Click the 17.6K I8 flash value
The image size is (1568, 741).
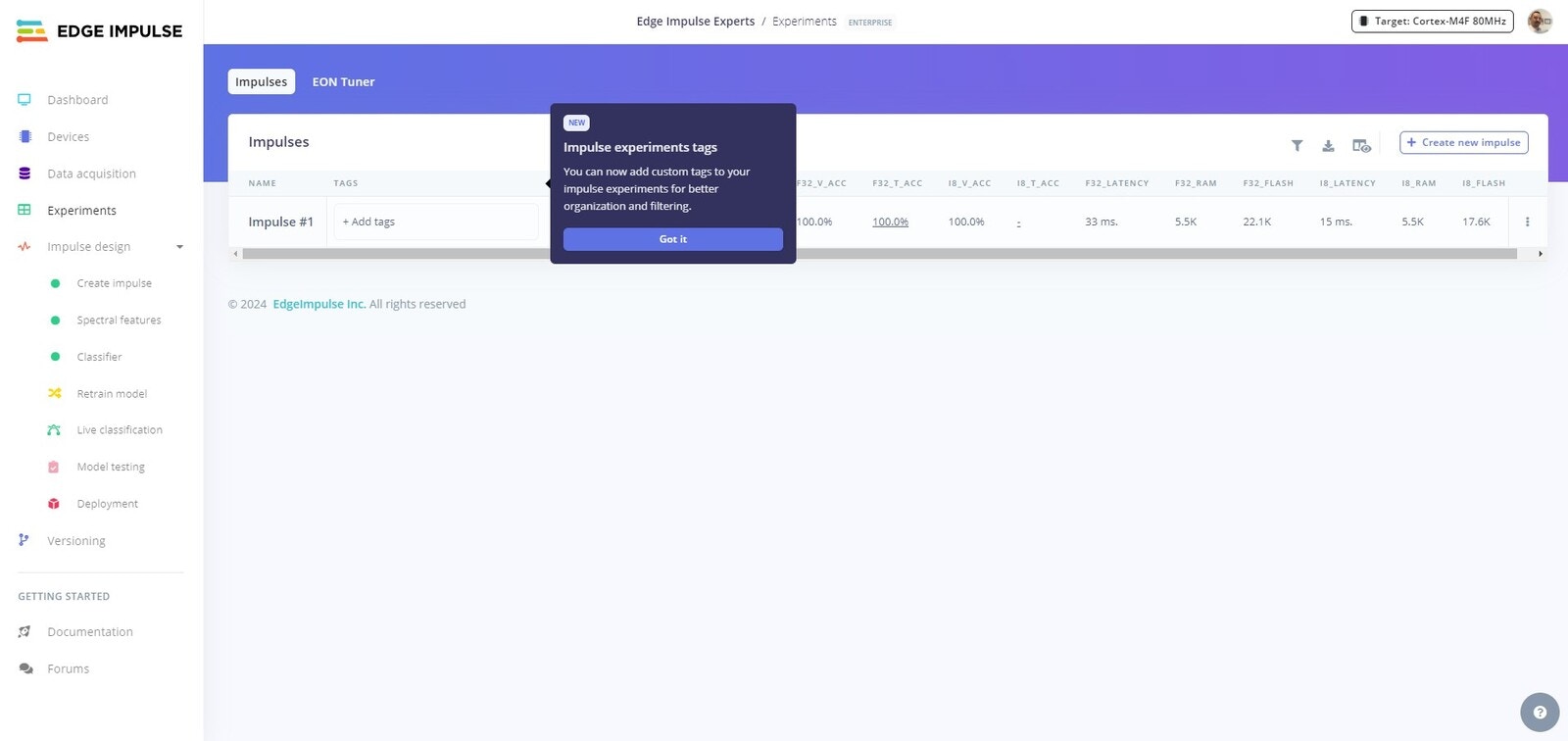click(x=1476, y=222)
